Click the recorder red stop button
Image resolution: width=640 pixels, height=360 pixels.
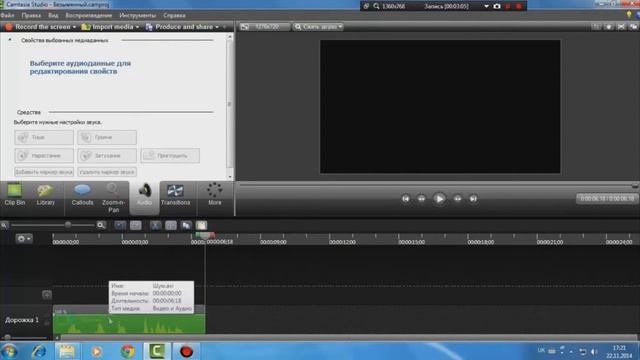[x=519, y=6]
